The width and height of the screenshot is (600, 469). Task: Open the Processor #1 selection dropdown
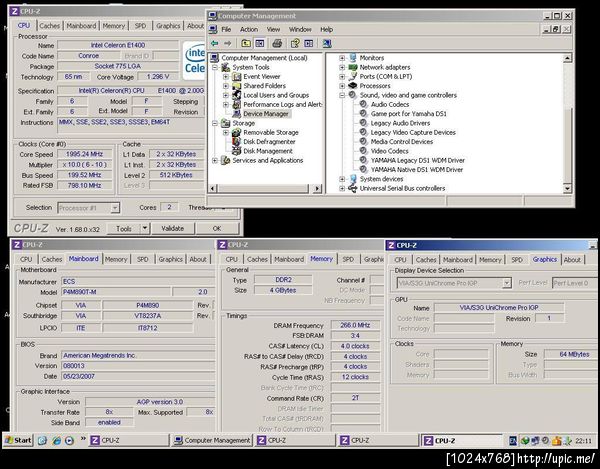114,208
